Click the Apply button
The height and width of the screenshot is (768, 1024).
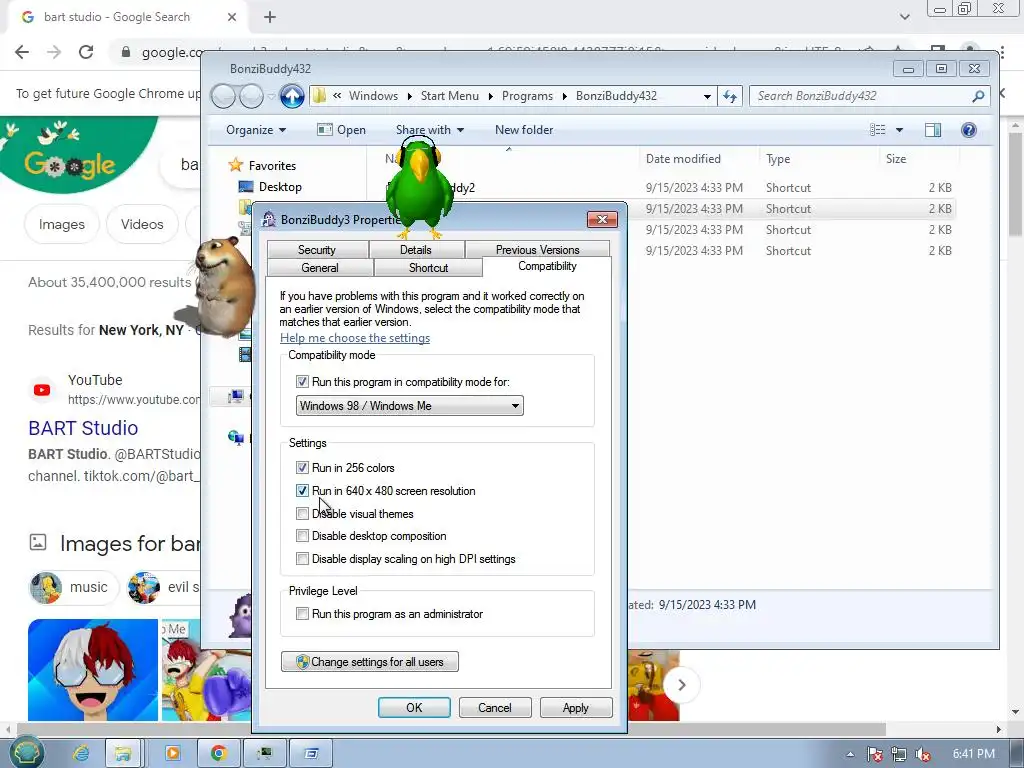[576, 707]
